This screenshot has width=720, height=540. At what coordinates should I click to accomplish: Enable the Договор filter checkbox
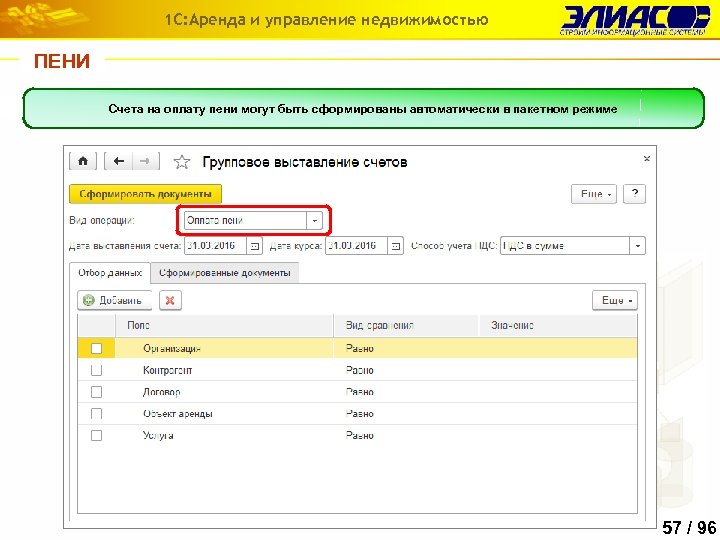point(96,392)
